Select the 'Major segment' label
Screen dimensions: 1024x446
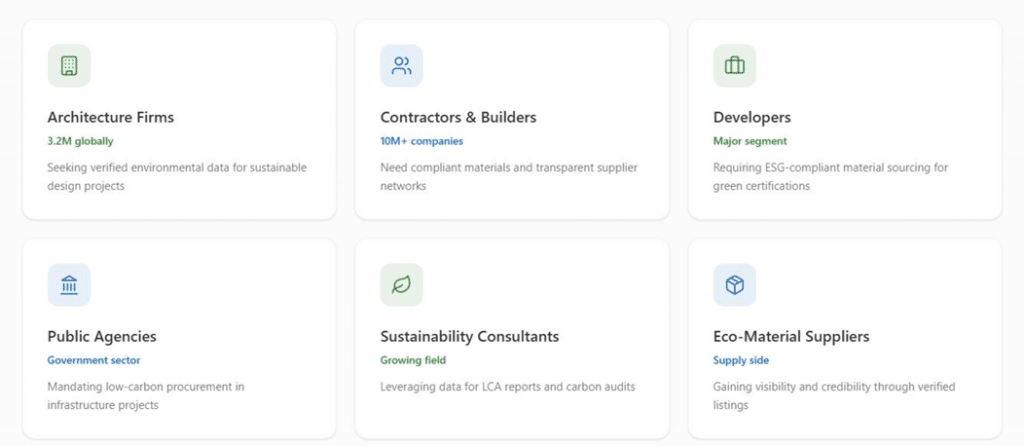pos(749,141)
